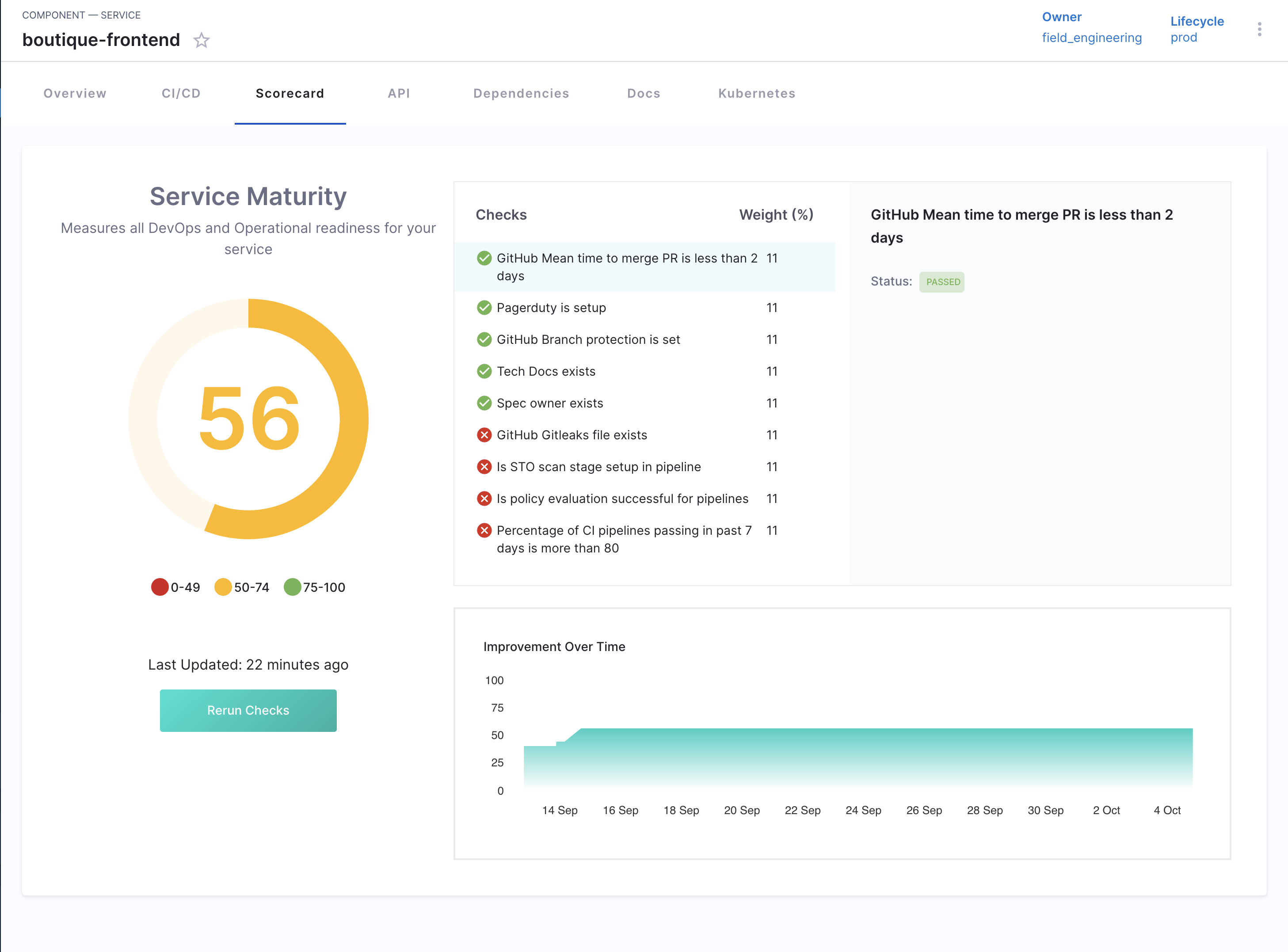
Task: Switch to the Overview tab
Action: (75, 93)
